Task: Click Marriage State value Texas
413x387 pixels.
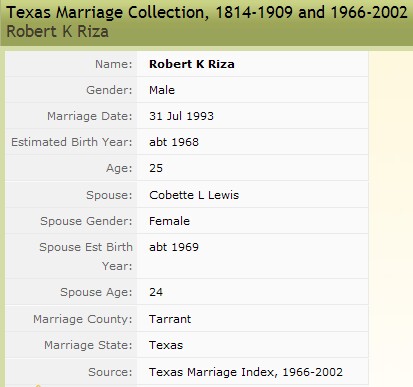Action: 166,345
